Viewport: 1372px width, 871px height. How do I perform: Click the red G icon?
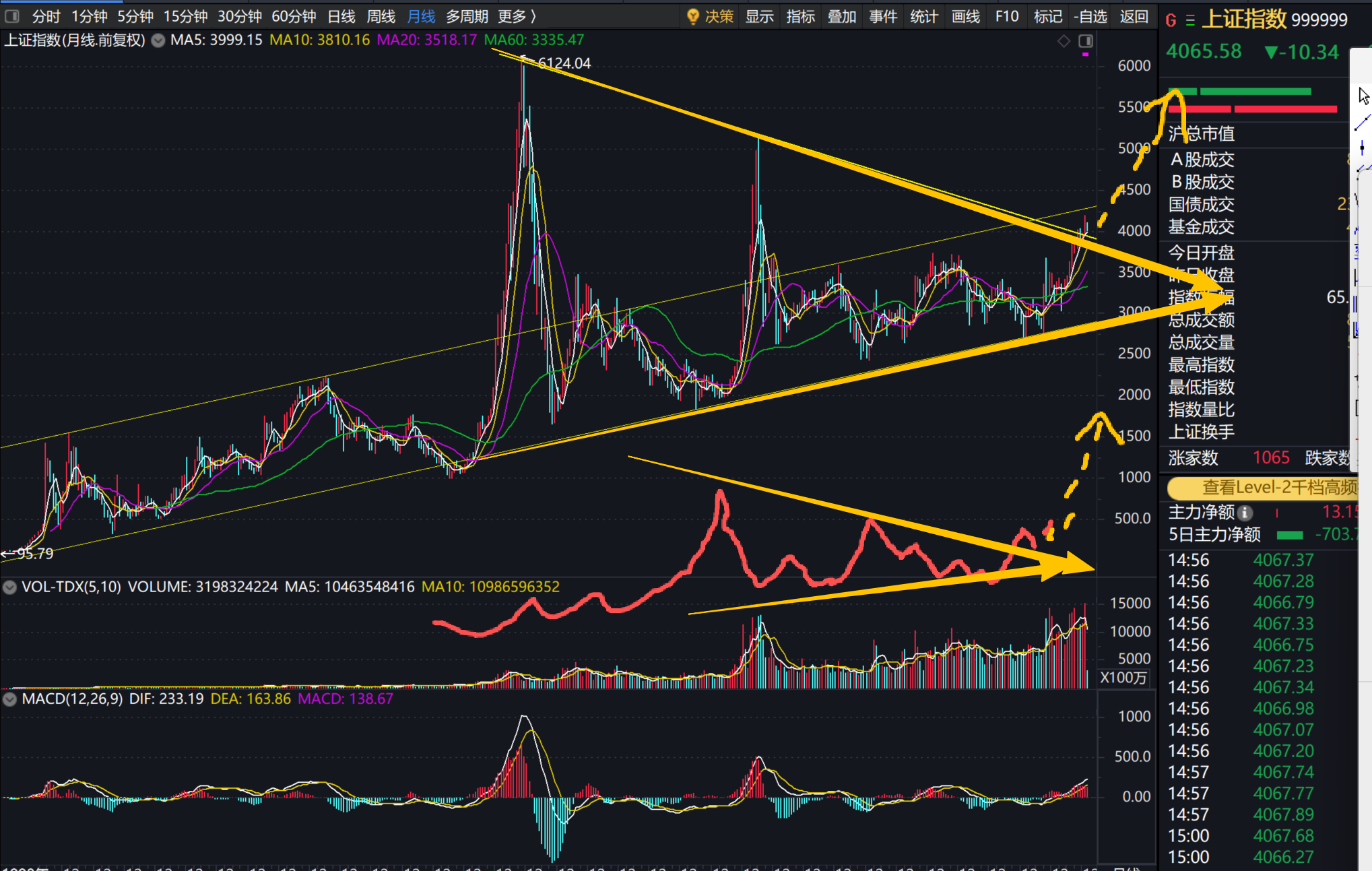tap(1171, 20)
